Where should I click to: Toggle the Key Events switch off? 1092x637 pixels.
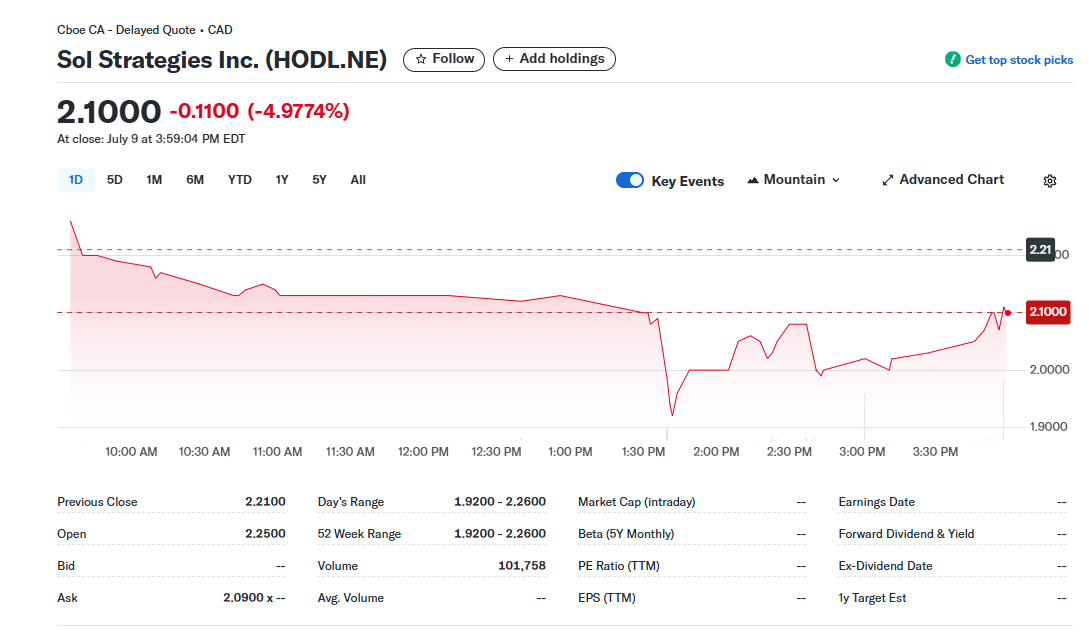pyautogui.click(x=630, y=180)
